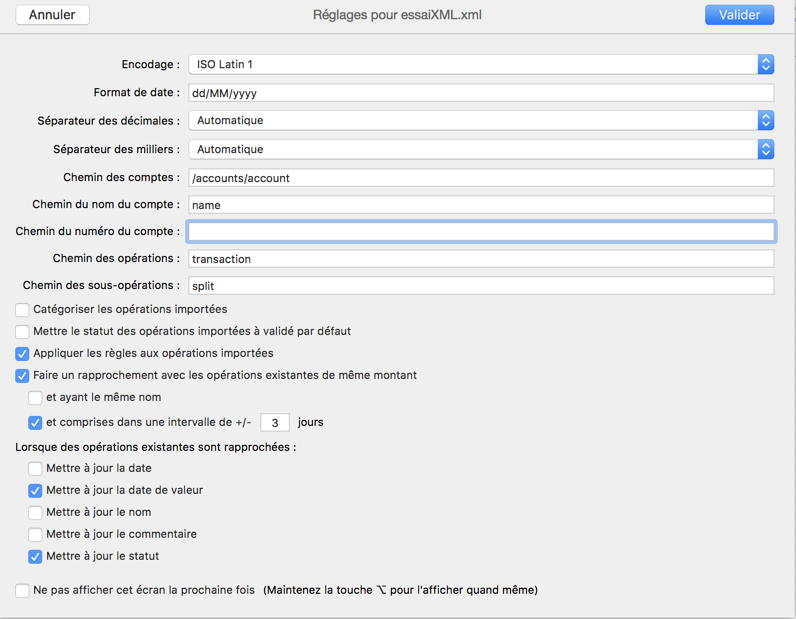The image size is (796, 619).
Task: Check Mettre le statut à validé par défaut
Action: 22,332
